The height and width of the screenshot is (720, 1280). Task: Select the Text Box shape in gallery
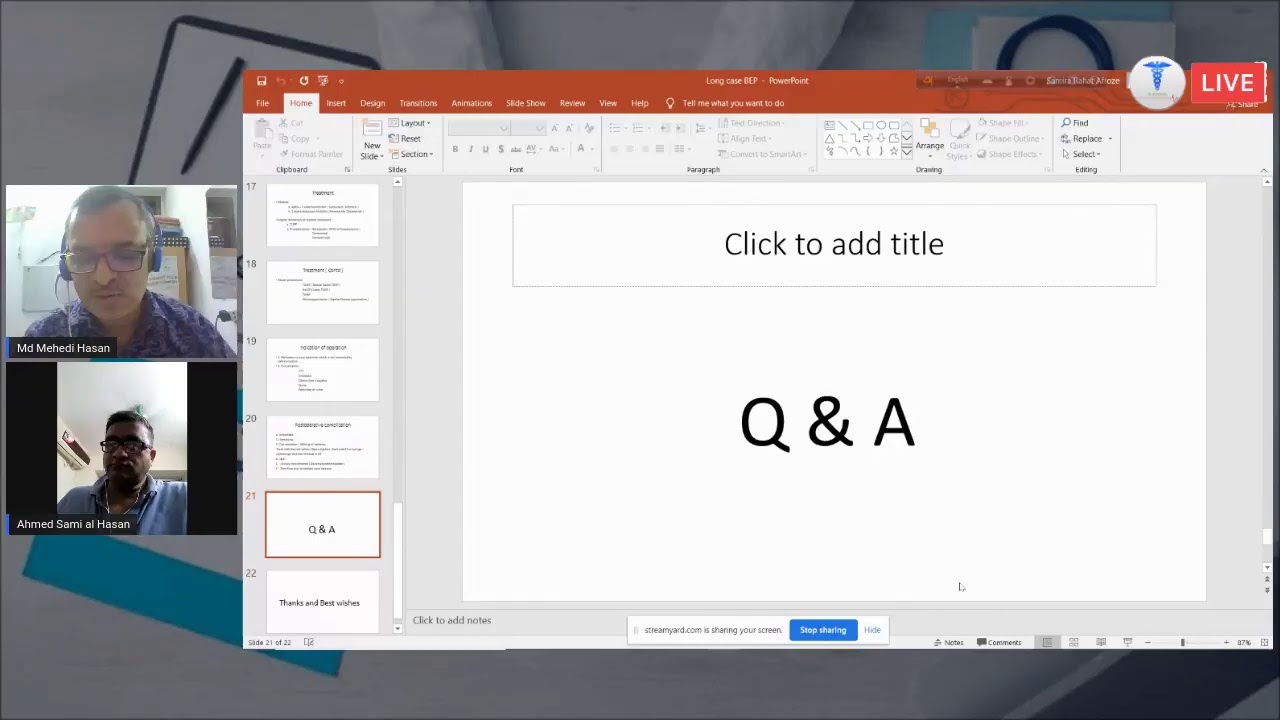pyautogui.click(x=830, y=125)
